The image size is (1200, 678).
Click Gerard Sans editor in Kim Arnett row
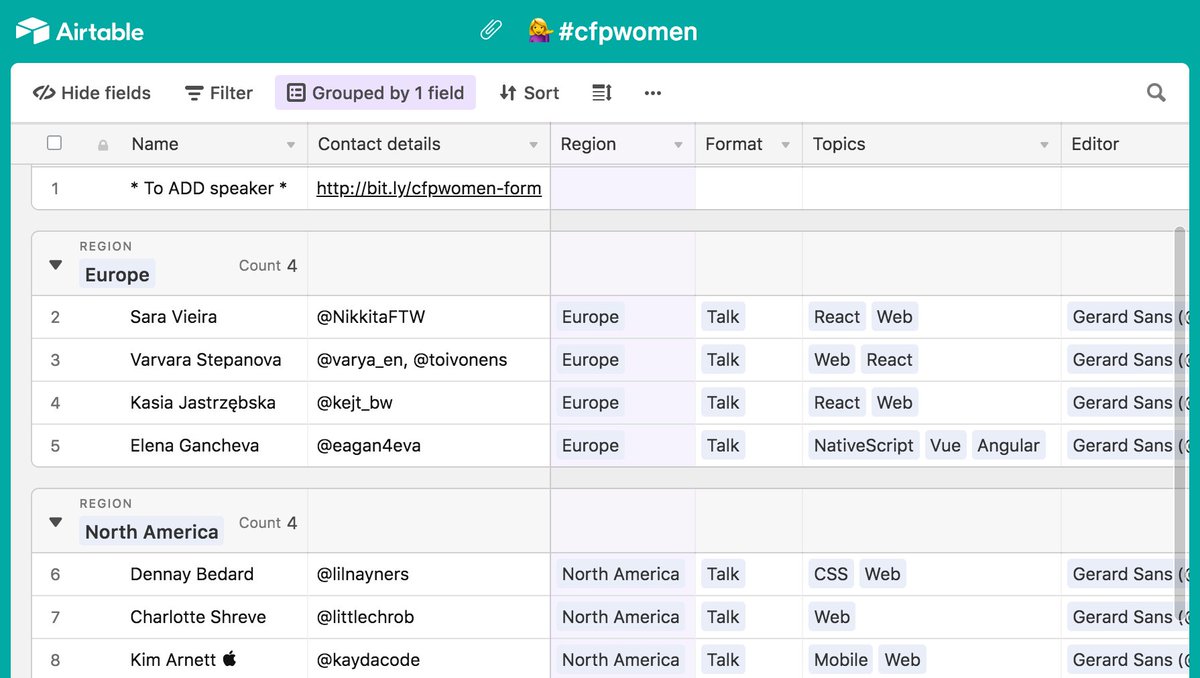[x=1130, y=660]
